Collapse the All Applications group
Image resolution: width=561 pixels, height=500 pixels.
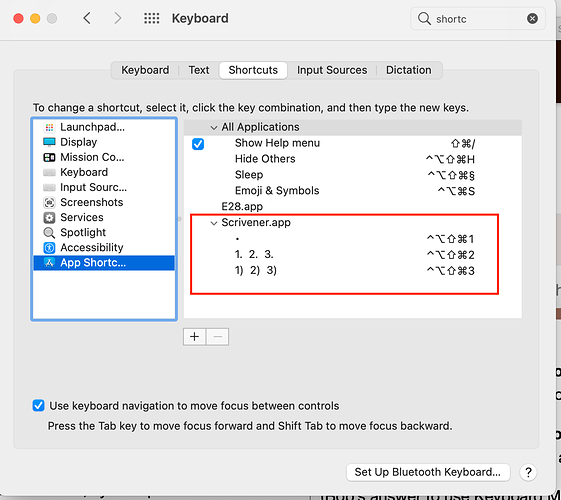214,128
